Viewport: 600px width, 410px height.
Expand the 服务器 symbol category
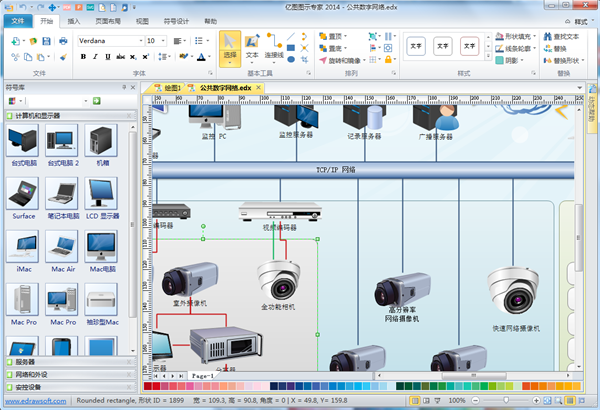click(27, 362)
